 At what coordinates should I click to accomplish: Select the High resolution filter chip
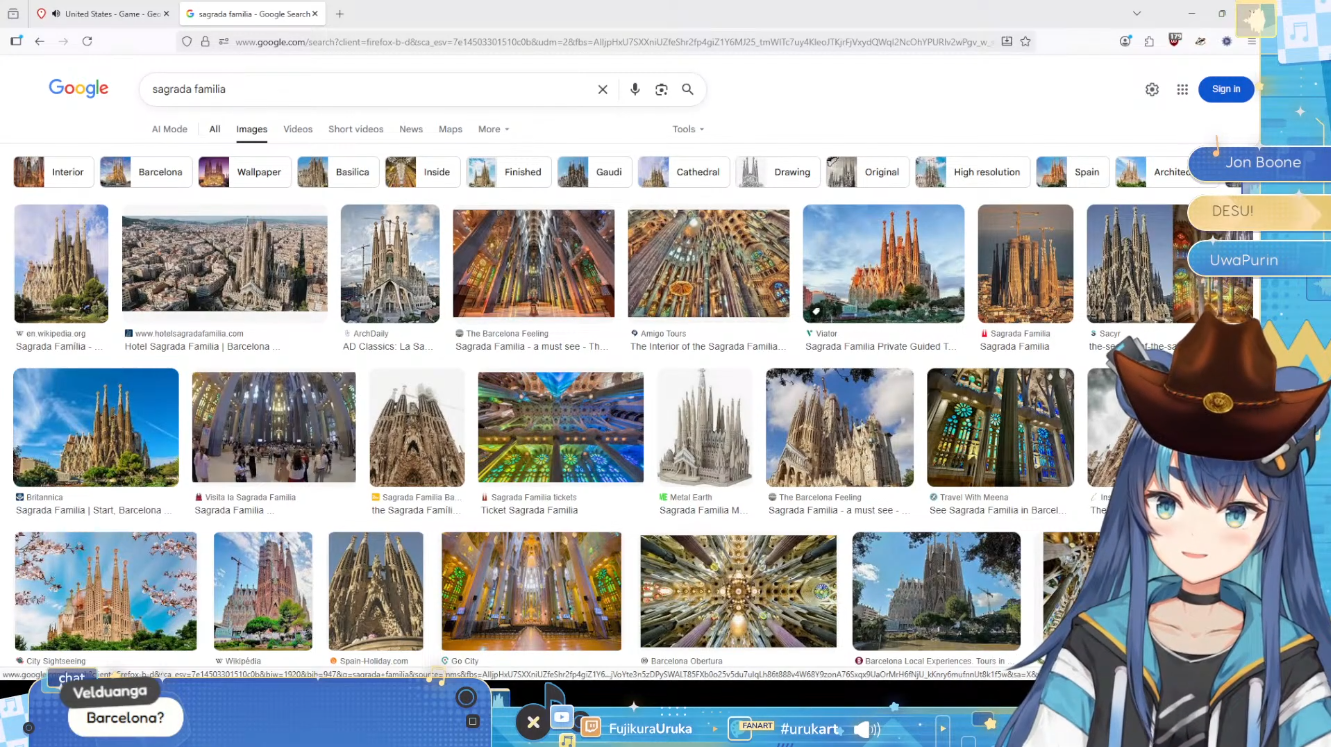tap(973, 172)
